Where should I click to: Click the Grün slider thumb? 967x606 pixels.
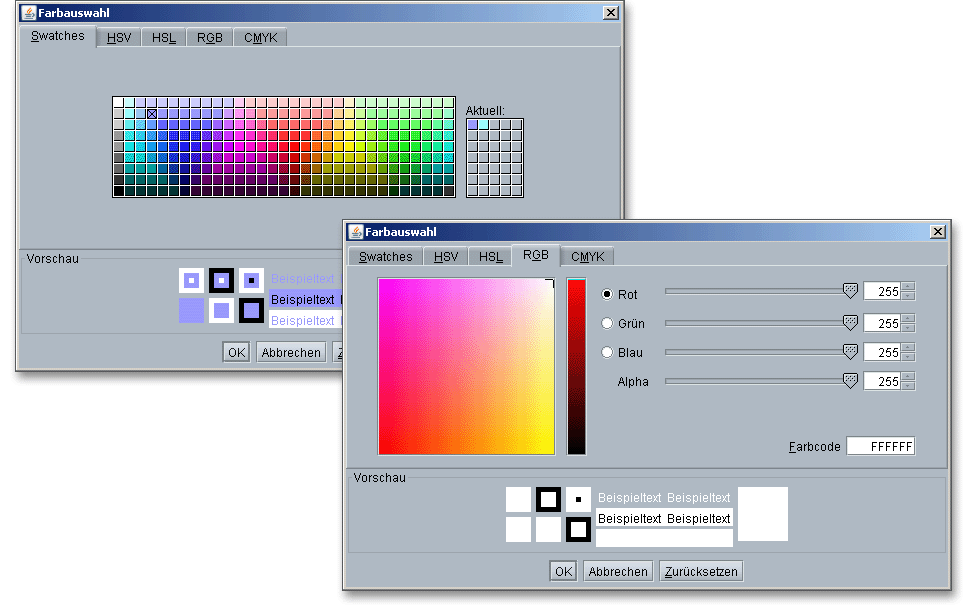pos(850,322)
